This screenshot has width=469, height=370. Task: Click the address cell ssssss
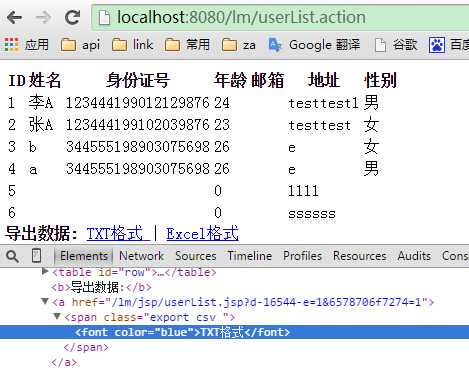pos(312,213)
